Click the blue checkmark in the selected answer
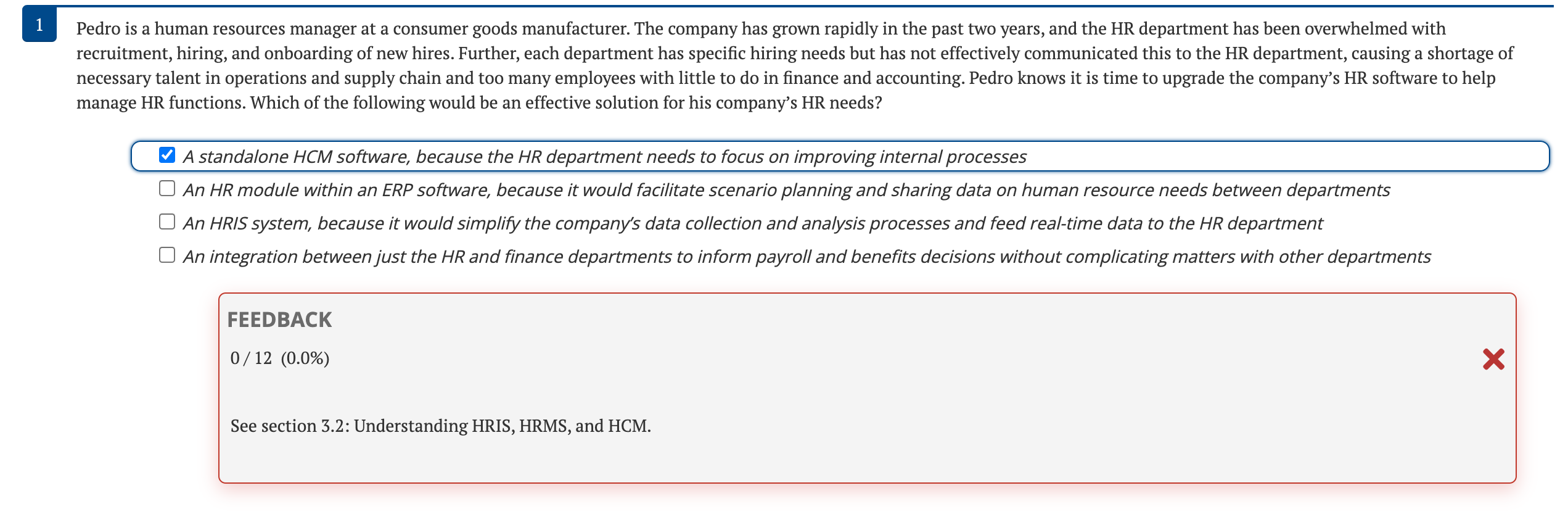This screenshot has height=517, width=1568. [166, 155]
